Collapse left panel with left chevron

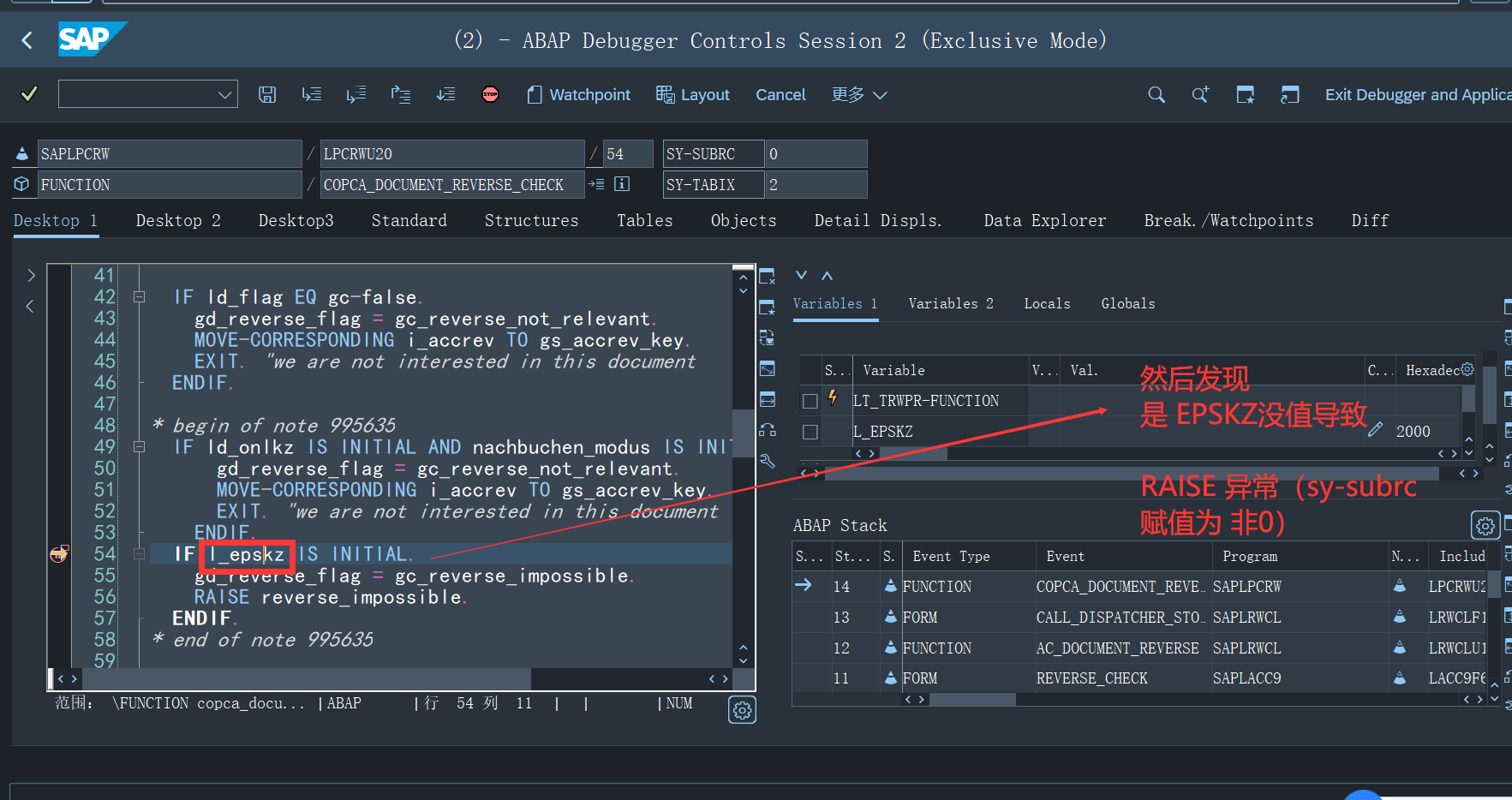click(x=30, y=306)
